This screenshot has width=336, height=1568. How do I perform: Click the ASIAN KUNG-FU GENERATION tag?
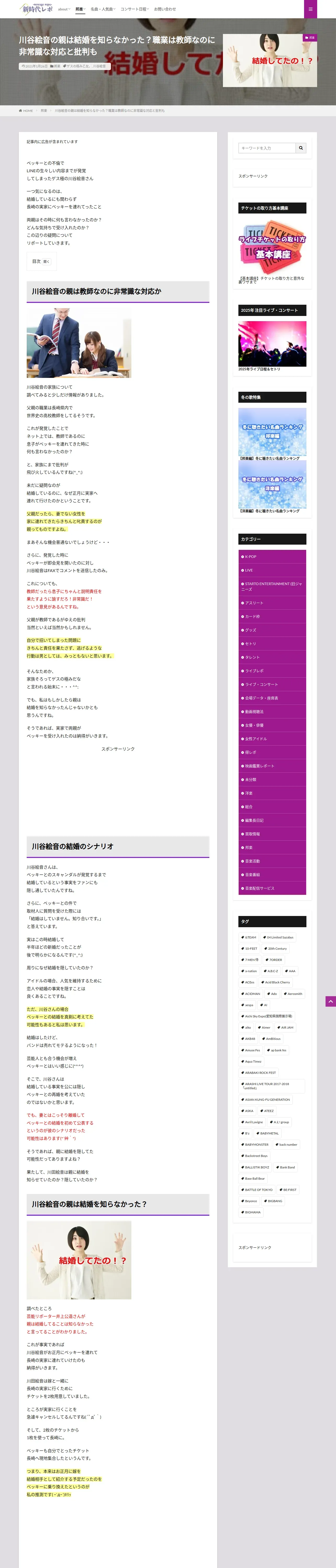266,1100
